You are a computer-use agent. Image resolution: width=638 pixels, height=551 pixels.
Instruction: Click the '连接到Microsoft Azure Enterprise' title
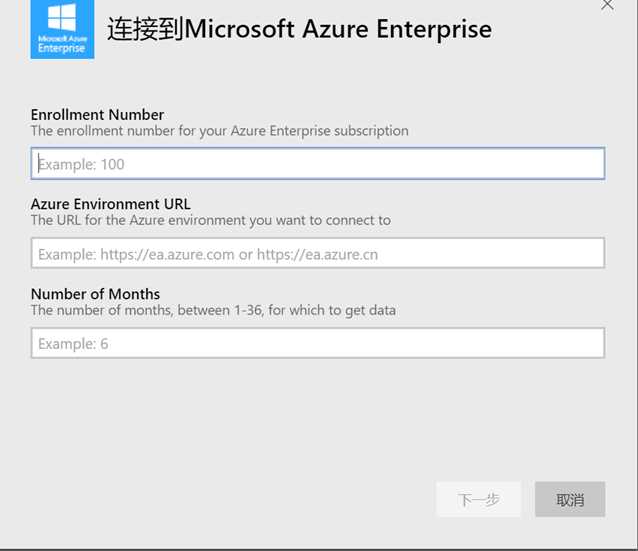tap(299, 29)
